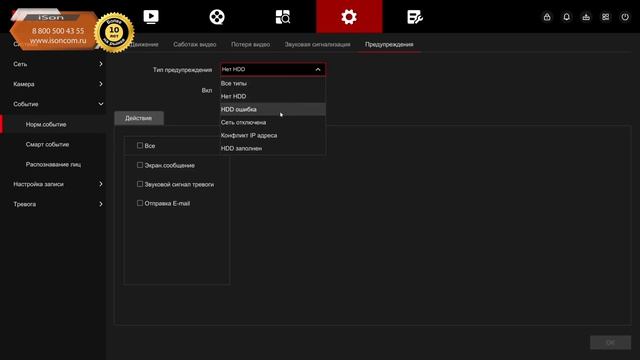
Task: Select the 'Предупреждения' tab
Action: (389, 44)
